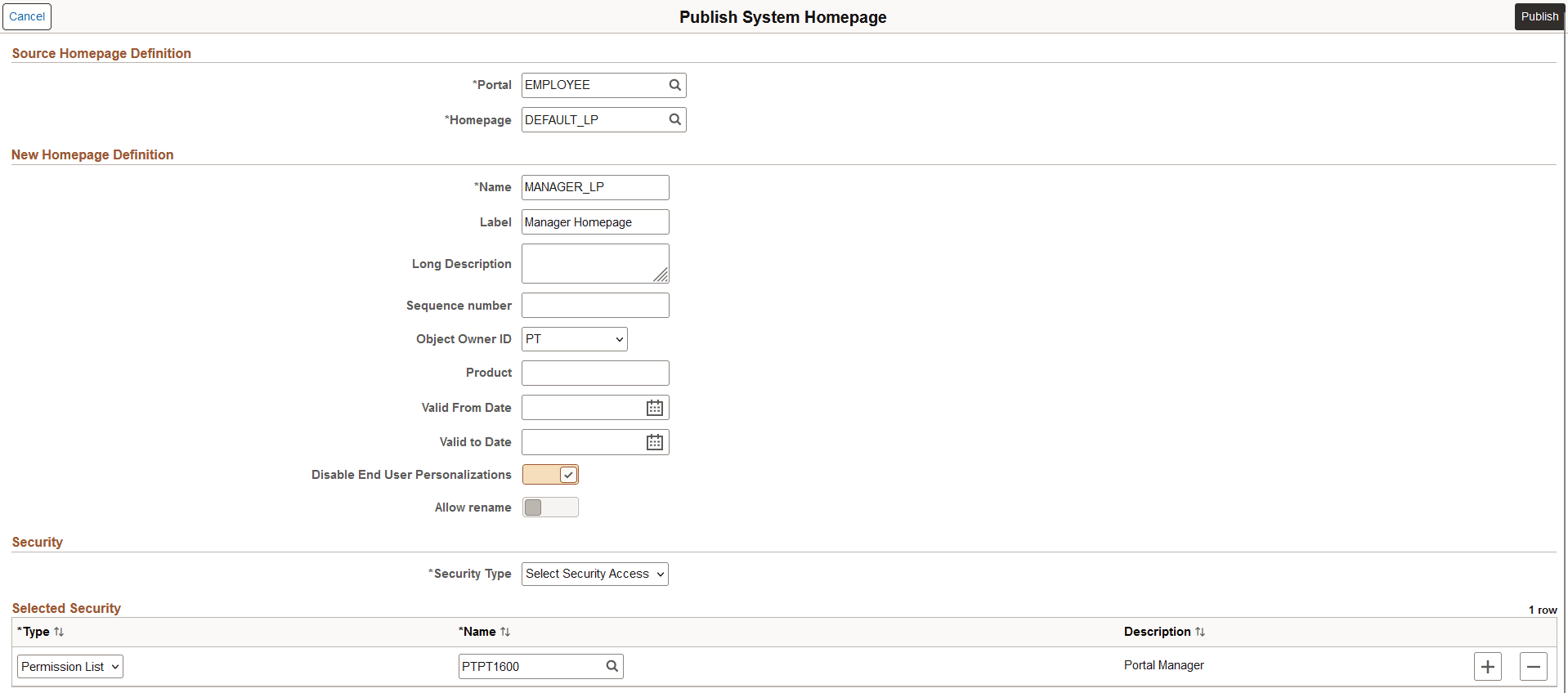Click the Selected Security heading
This screenshot has width=1568, height=693.
(x=66, y=608)
